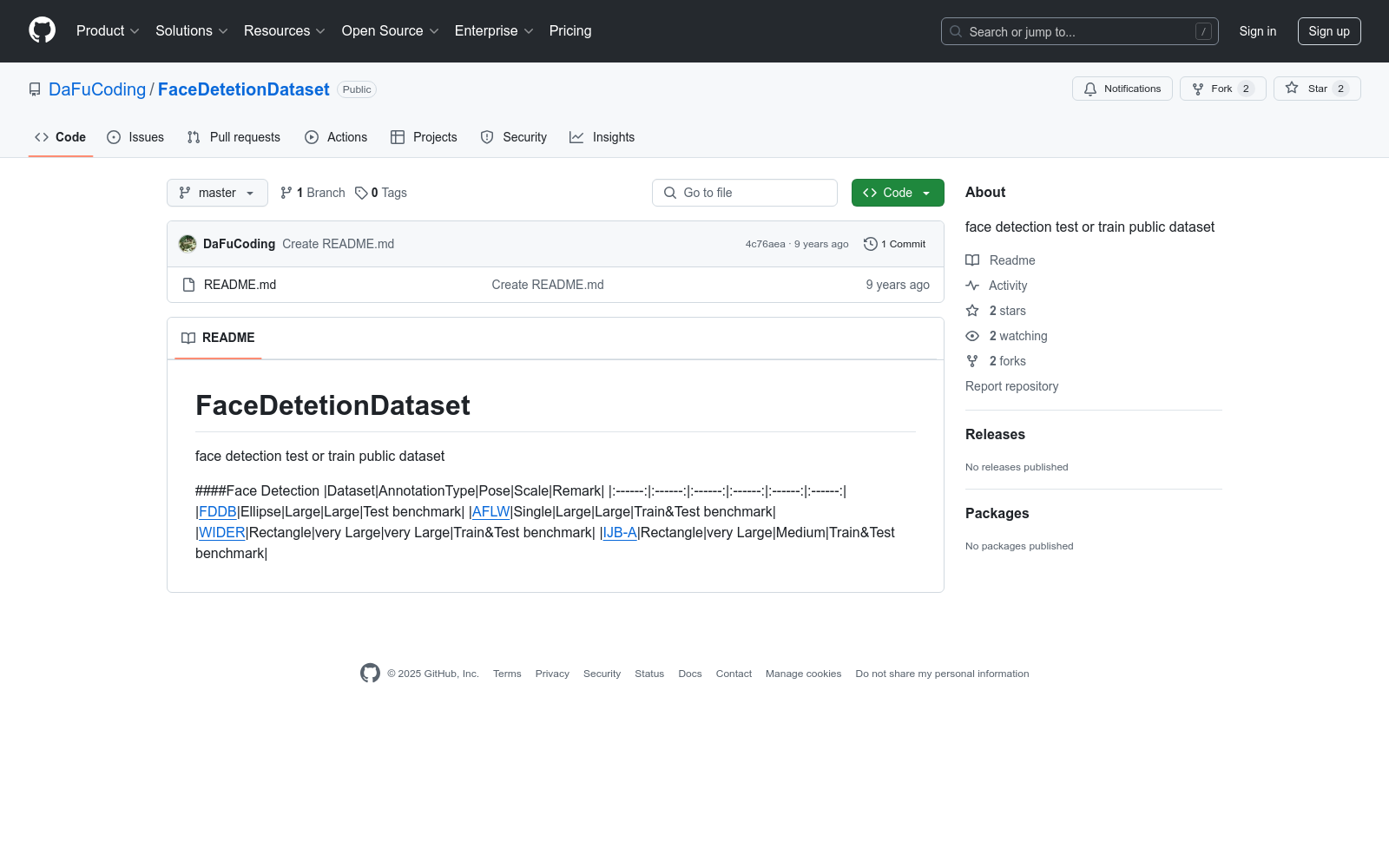Open the Product dropdown menu
The width and height of the screenshot is (1389, 868).
point(108,30)
